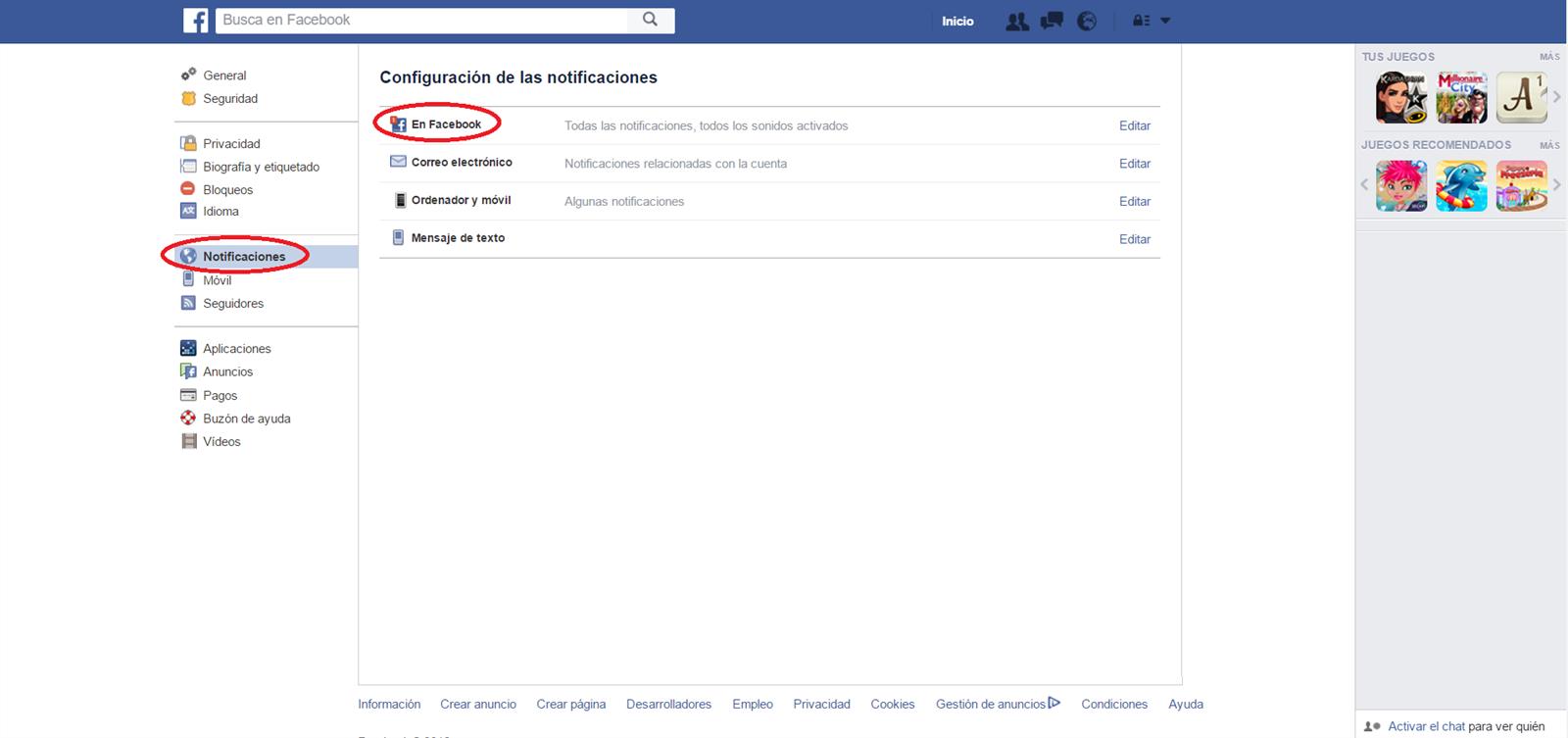Image resolution: width=1568 pixels, height=738 pixels.
Task: Expand the account dropdown arrow in the header
Action: coord(1165,21)
